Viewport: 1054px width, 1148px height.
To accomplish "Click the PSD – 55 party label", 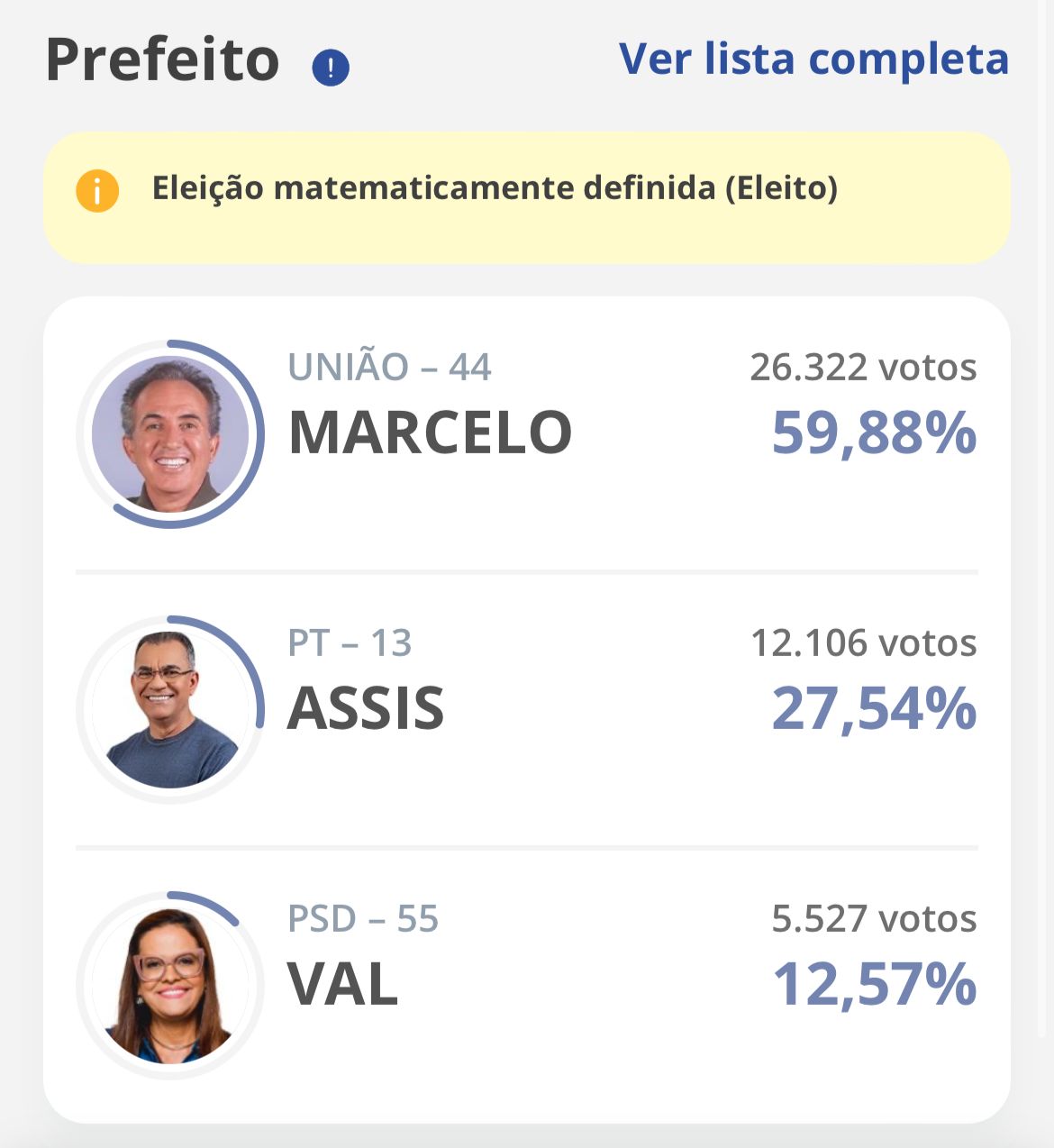I will (363, 919).
